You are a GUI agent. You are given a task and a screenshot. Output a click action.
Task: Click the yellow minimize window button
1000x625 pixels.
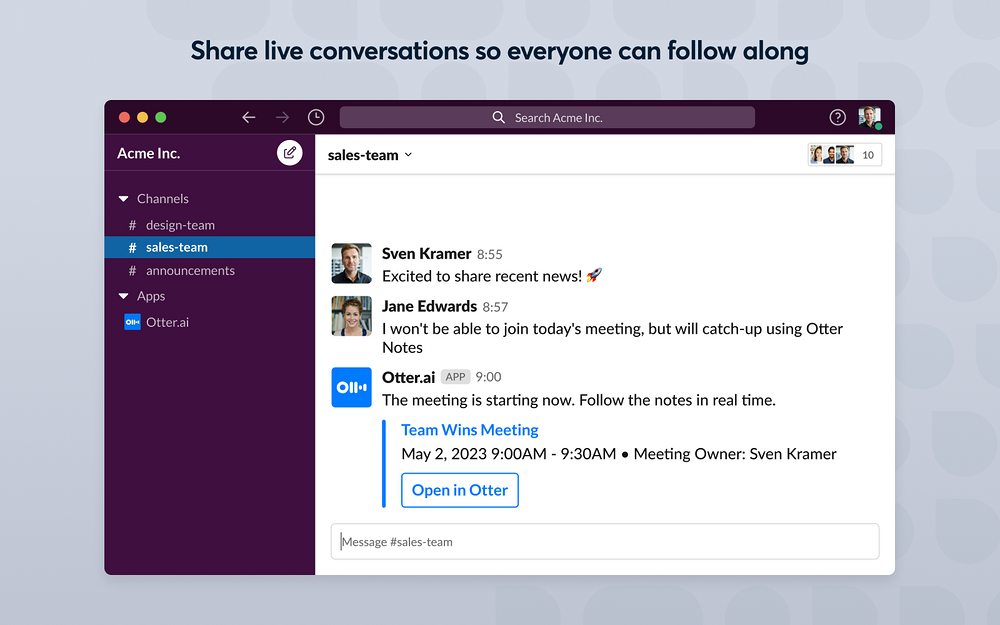tap(143, 117)
